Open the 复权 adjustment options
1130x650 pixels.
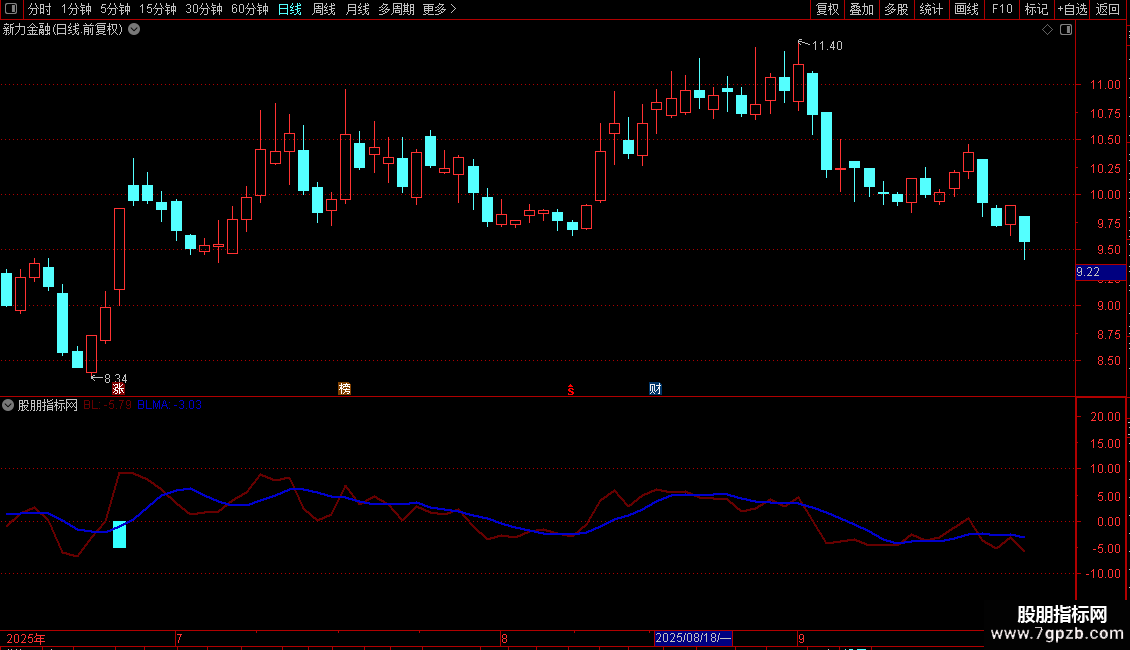pyautogui.click(x=827, y=9)
